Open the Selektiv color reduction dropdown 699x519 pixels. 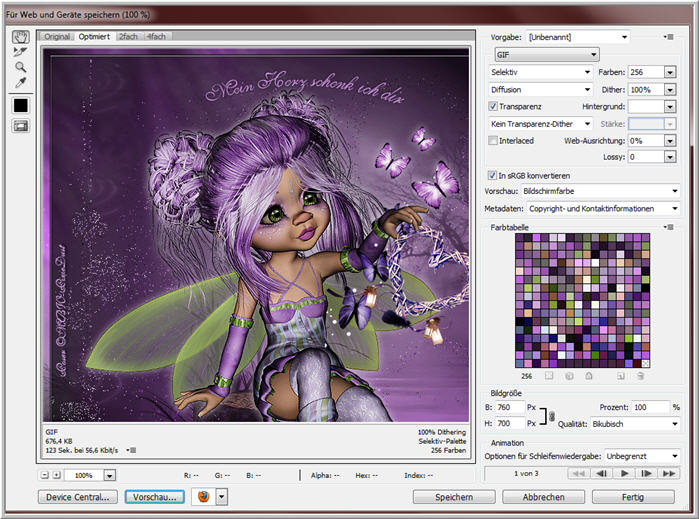541,72
